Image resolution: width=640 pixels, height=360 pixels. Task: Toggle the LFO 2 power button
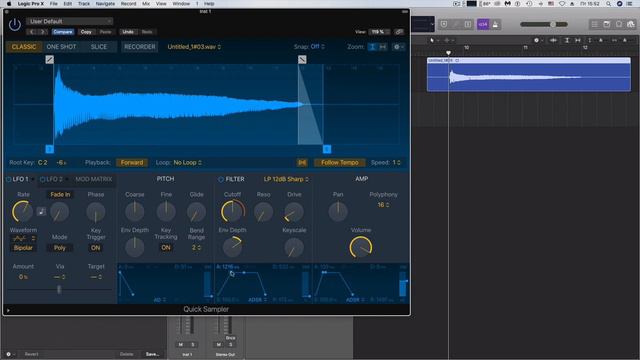[42, 179]
